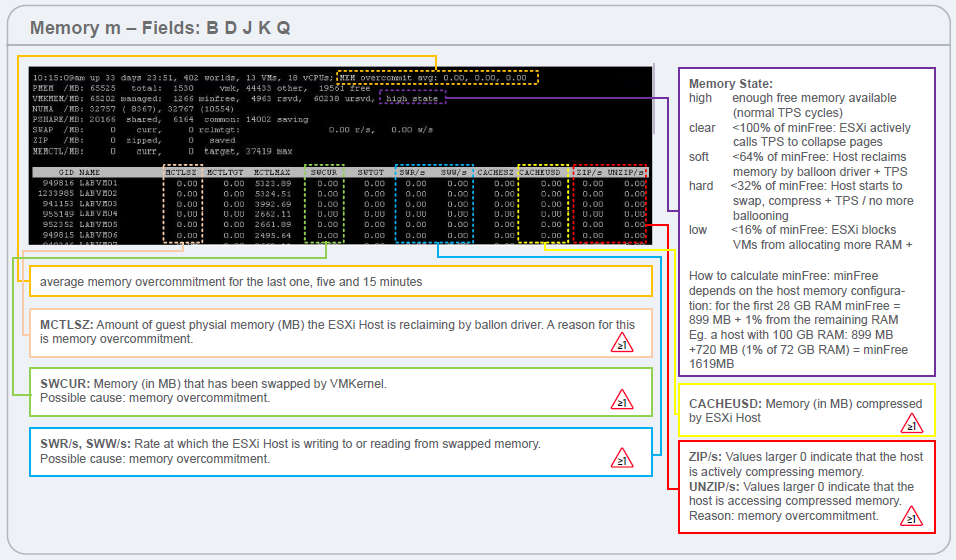The width and height of the screenshot is (956, 560).
Task: Click the warning triangle in the CACHEUSD box
Action: pyautogui.click(x=911, y=423)
